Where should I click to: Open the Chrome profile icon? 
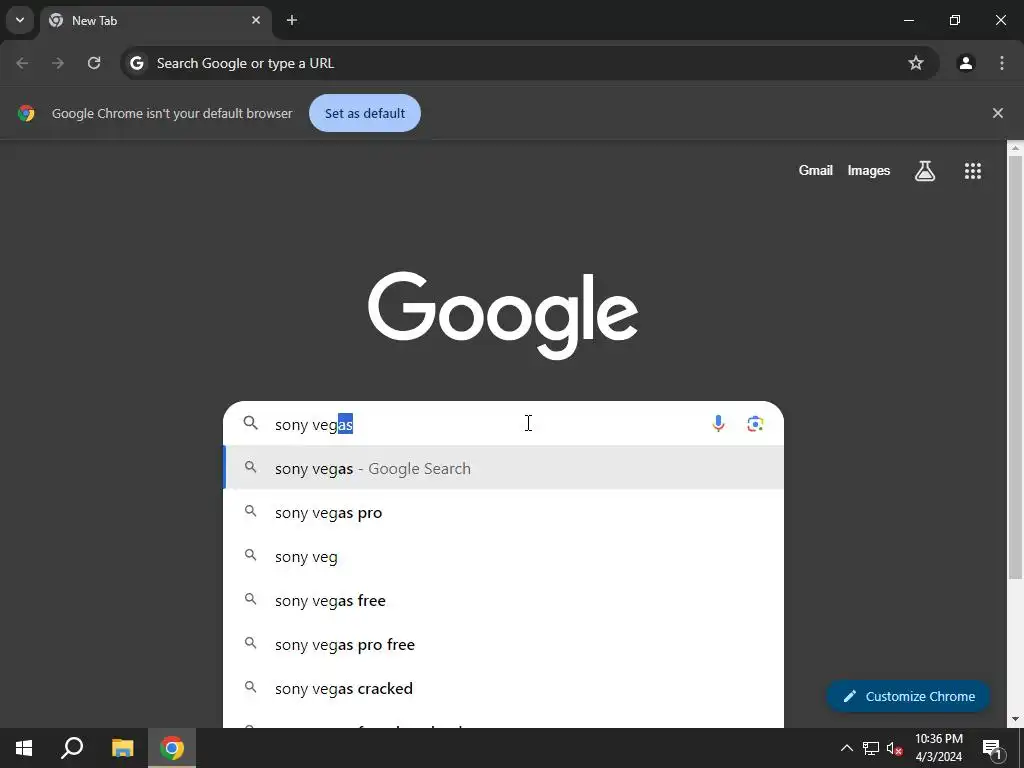click(x=966, y=63)
